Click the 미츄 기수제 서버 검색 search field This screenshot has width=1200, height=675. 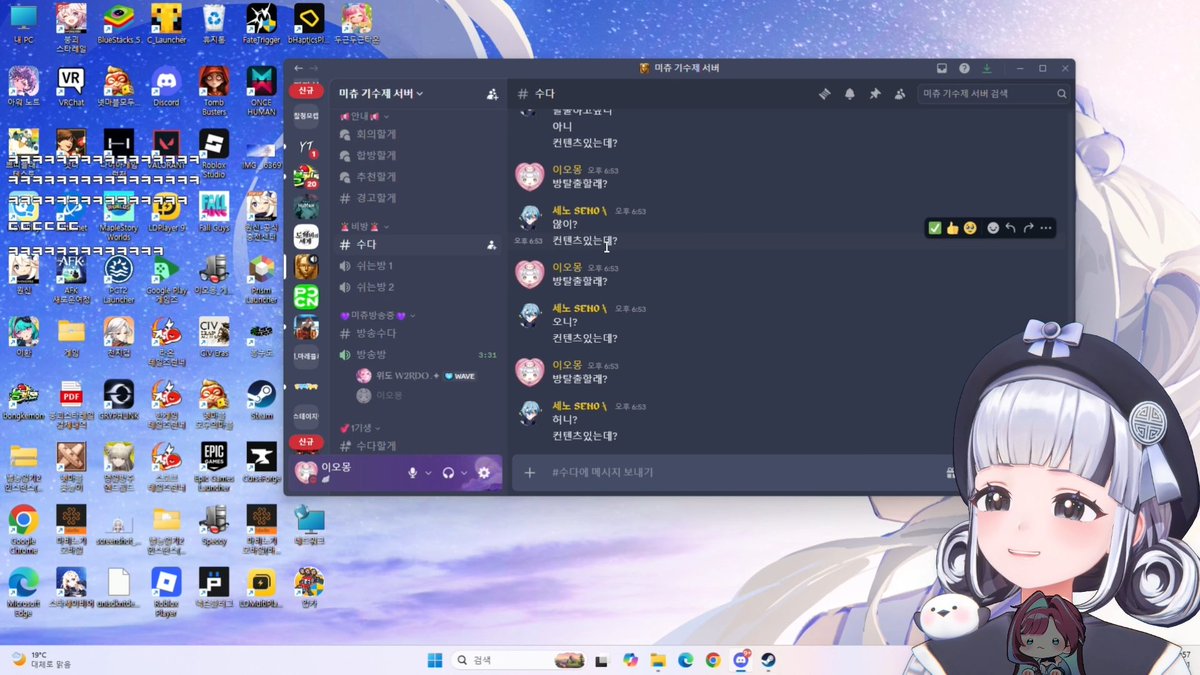(x=994, y=94)
